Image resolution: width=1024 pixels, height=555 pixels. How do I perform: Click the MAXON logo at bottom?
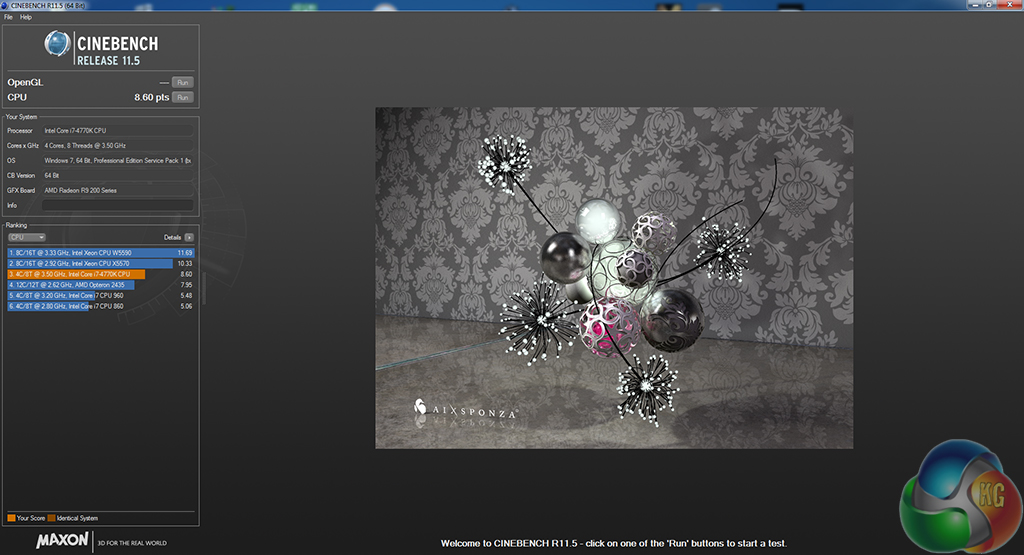[x=62, y=541]
